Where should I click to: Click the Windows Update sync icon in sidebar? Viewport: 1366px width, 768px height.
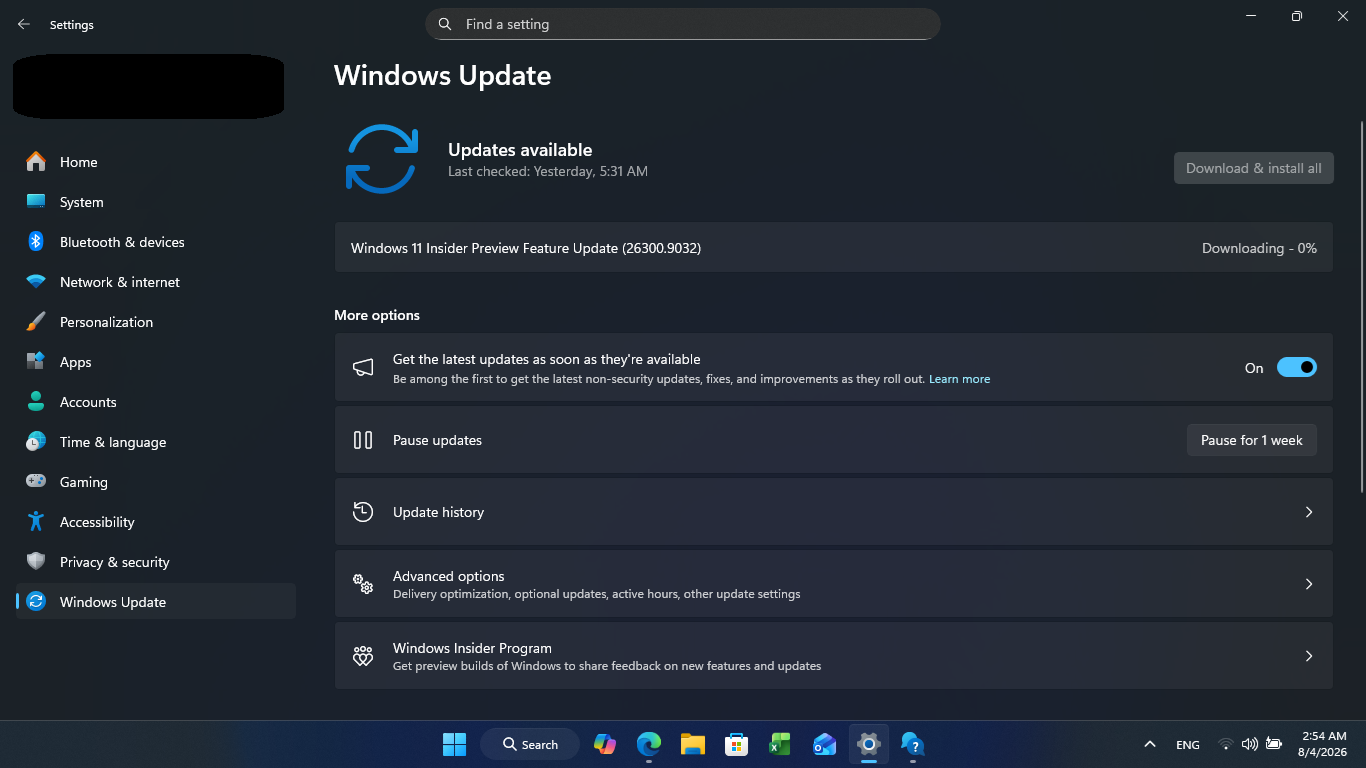[36, 602]
